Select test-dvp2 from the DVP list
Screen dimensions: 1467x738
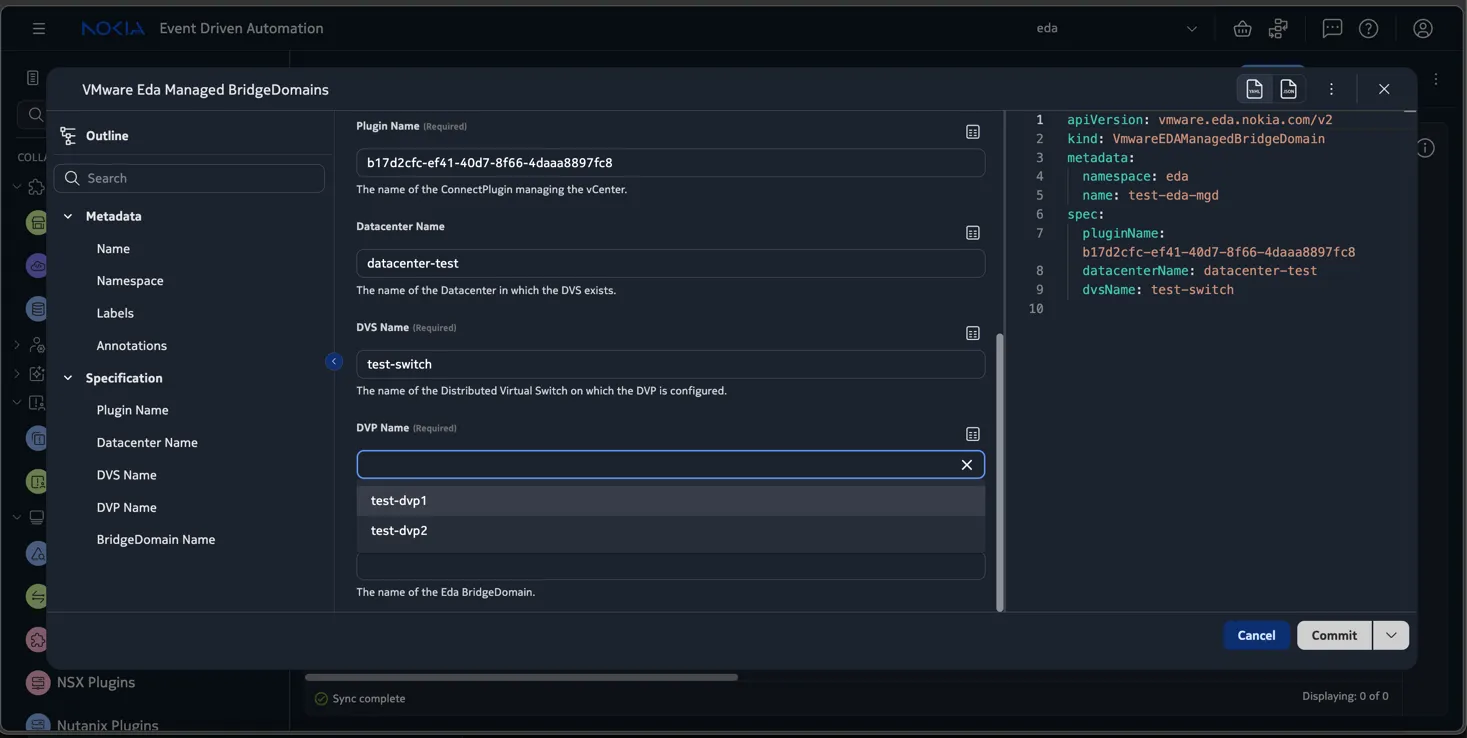[x=670, y=531]
